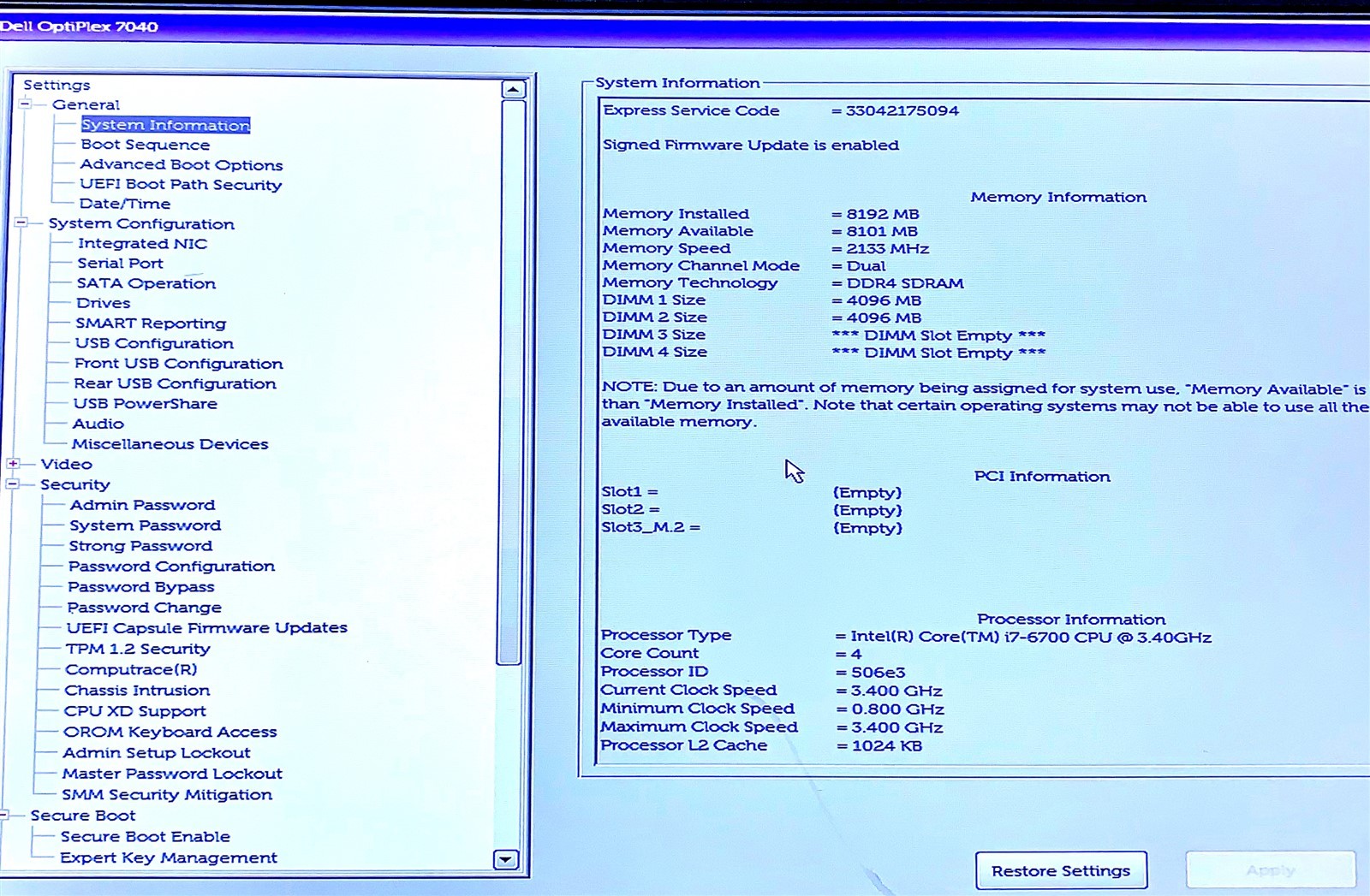Open Serial Port settings
1370x896 pixels.
click(x=120, y=263)
